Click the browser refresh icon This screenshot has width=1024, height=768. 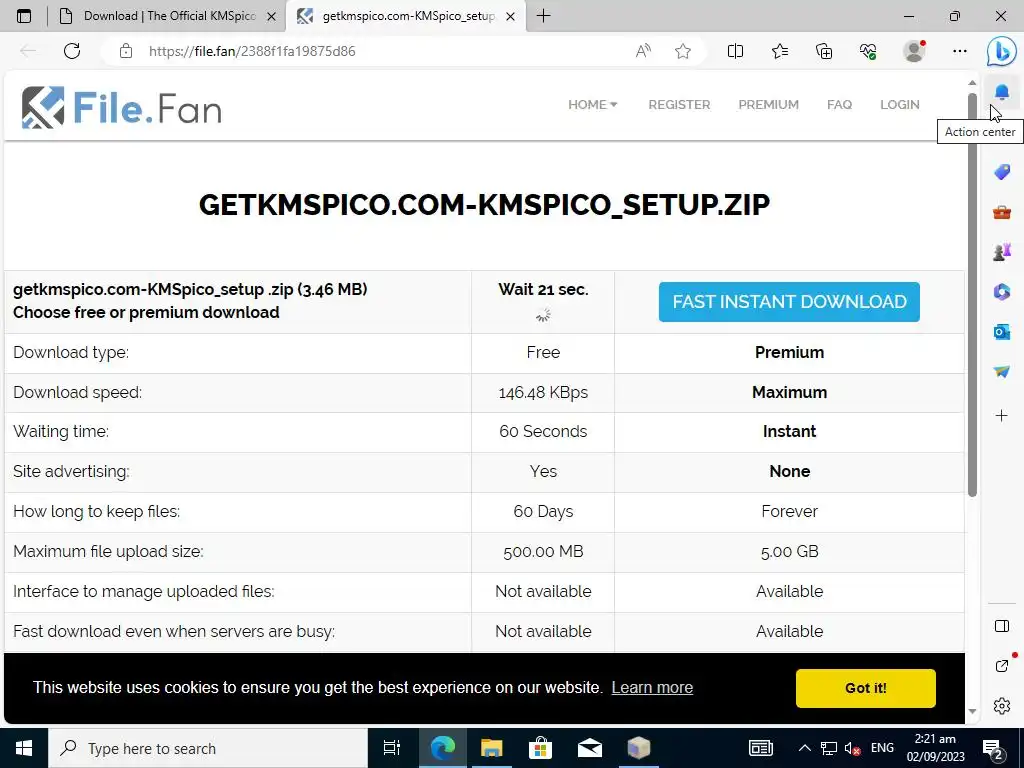[x=72, y=51]
